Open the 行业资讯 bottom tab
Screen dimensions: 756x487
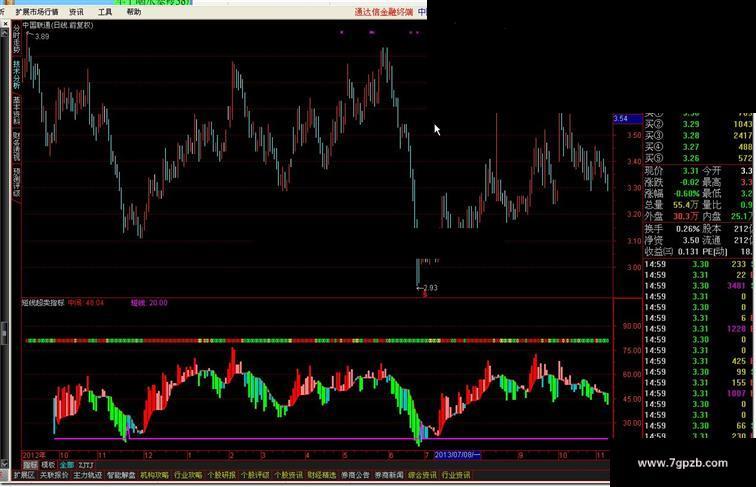(456, 475)
